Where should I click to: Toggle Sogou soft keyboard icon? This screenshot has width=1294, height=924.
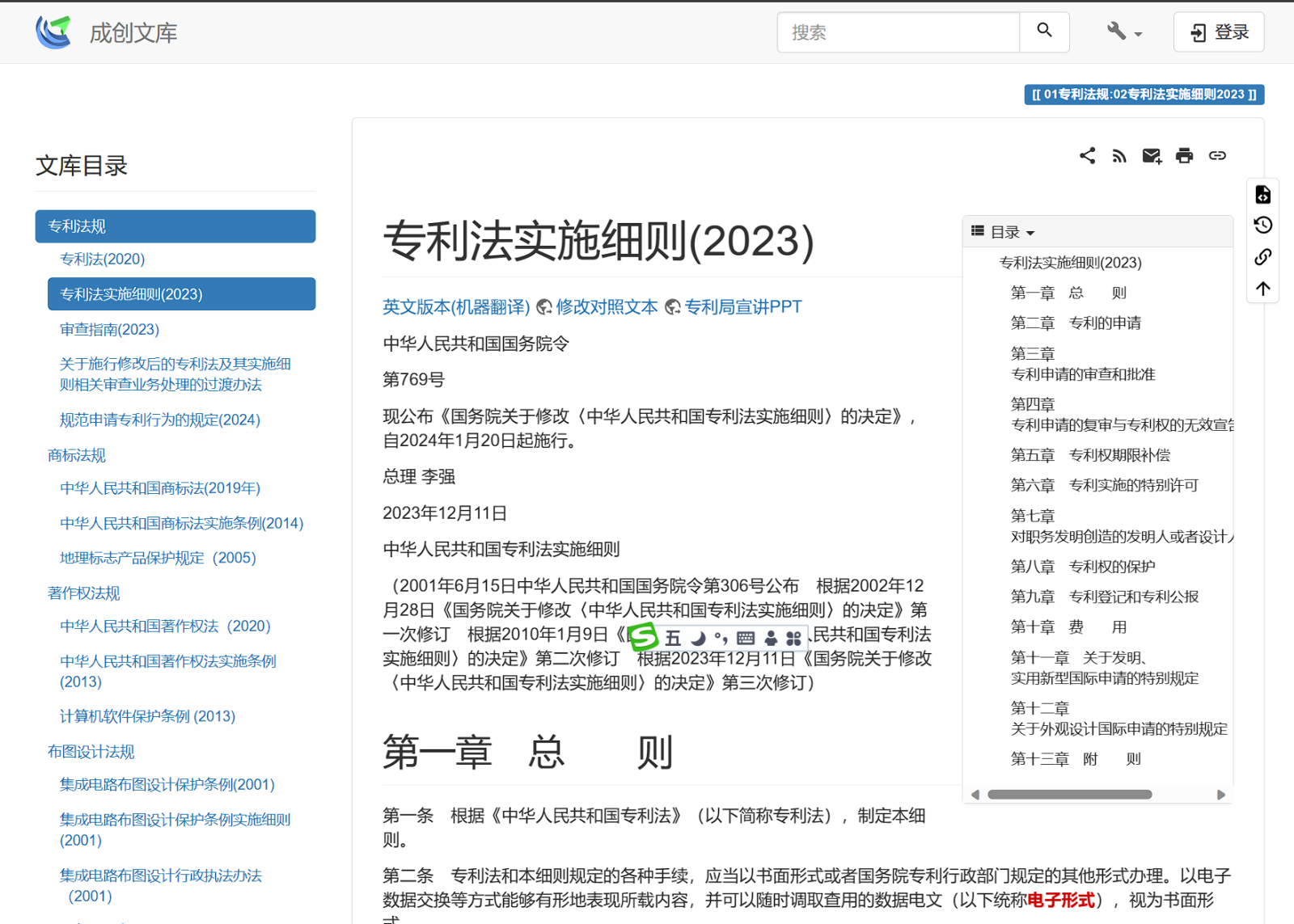pos(746,638)
